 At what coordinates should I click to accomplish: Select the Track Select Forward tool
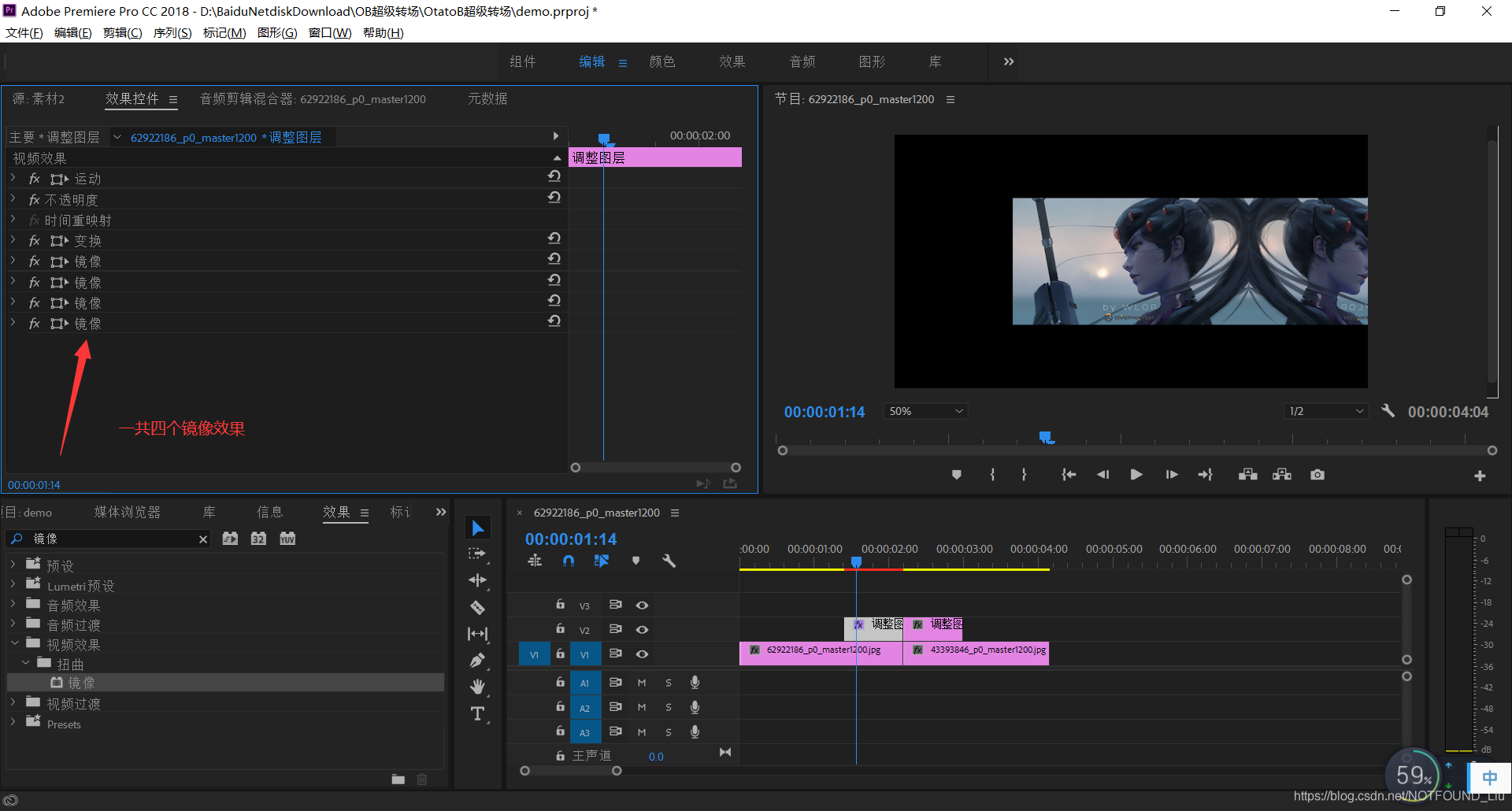(x=477, y=554)
